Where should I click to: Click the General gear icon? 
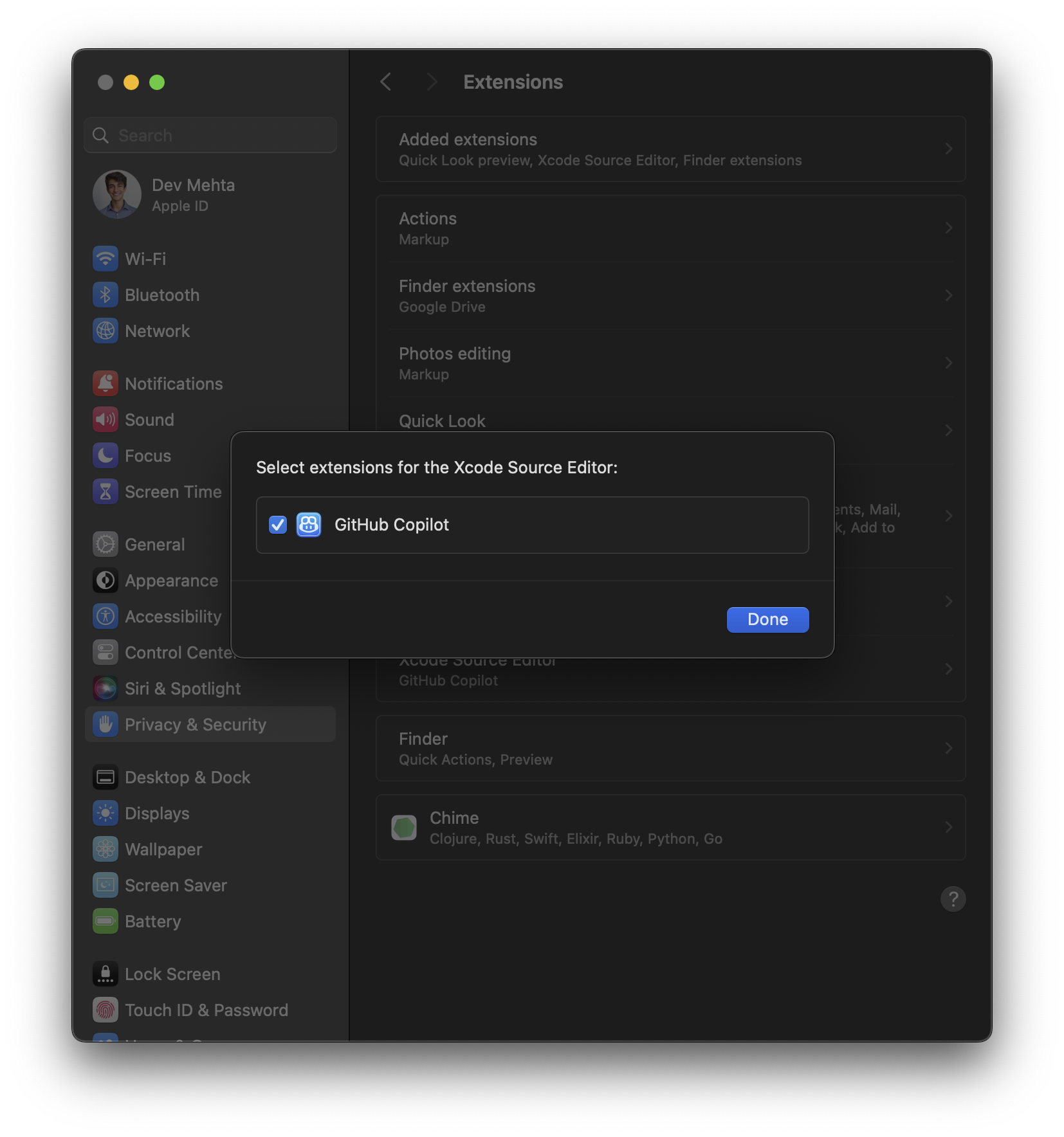[x=105, y=544]
